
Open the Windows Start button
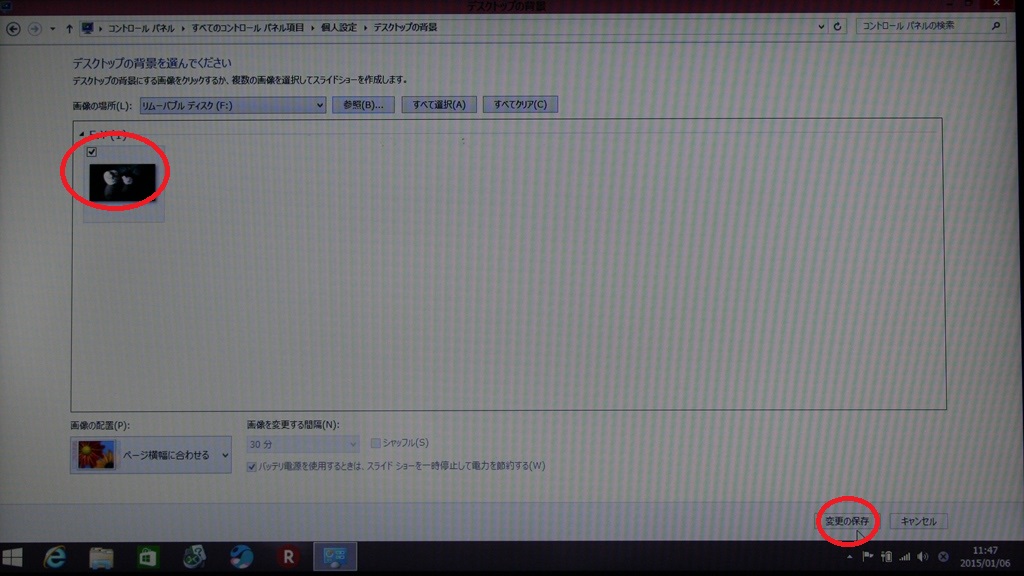tap(12, 557)
